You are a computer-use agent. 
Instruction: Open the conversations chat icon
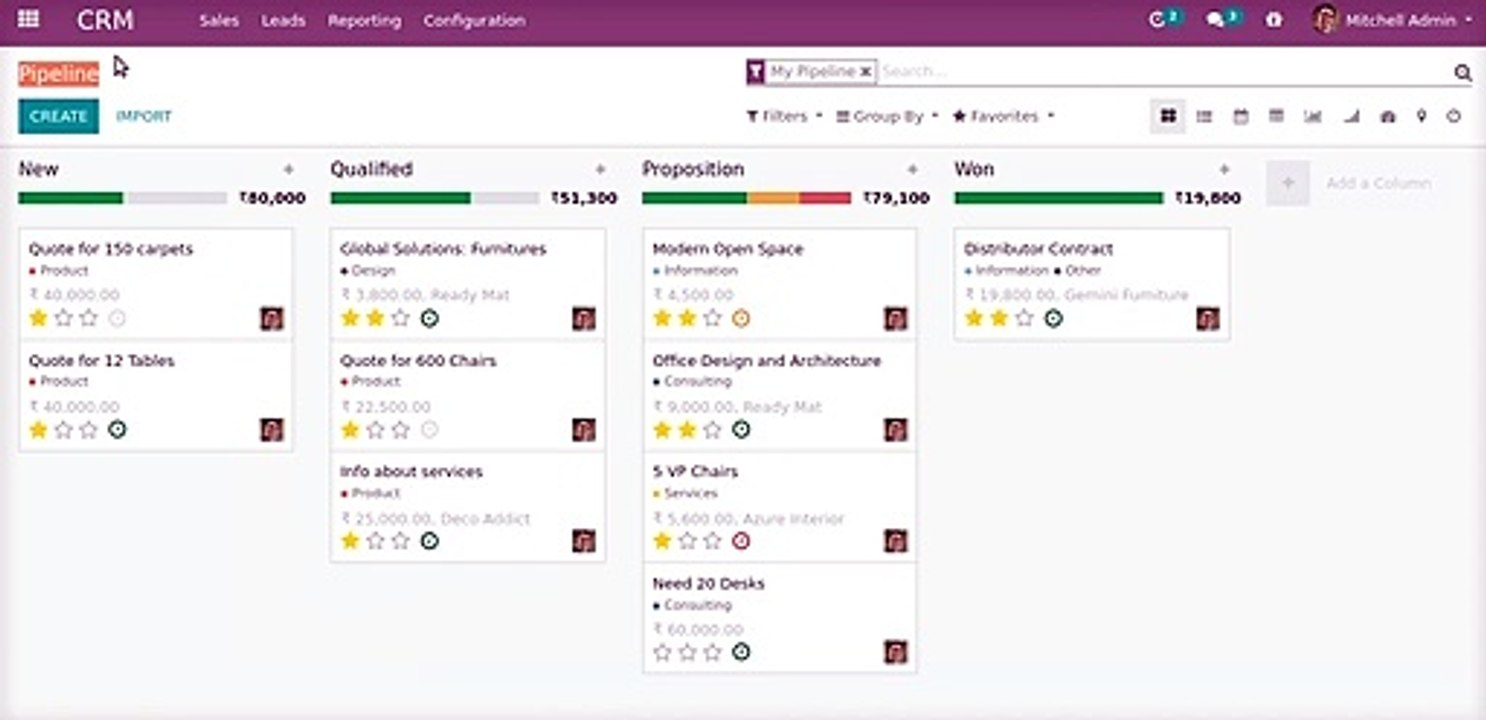(x=1215, y=20)
